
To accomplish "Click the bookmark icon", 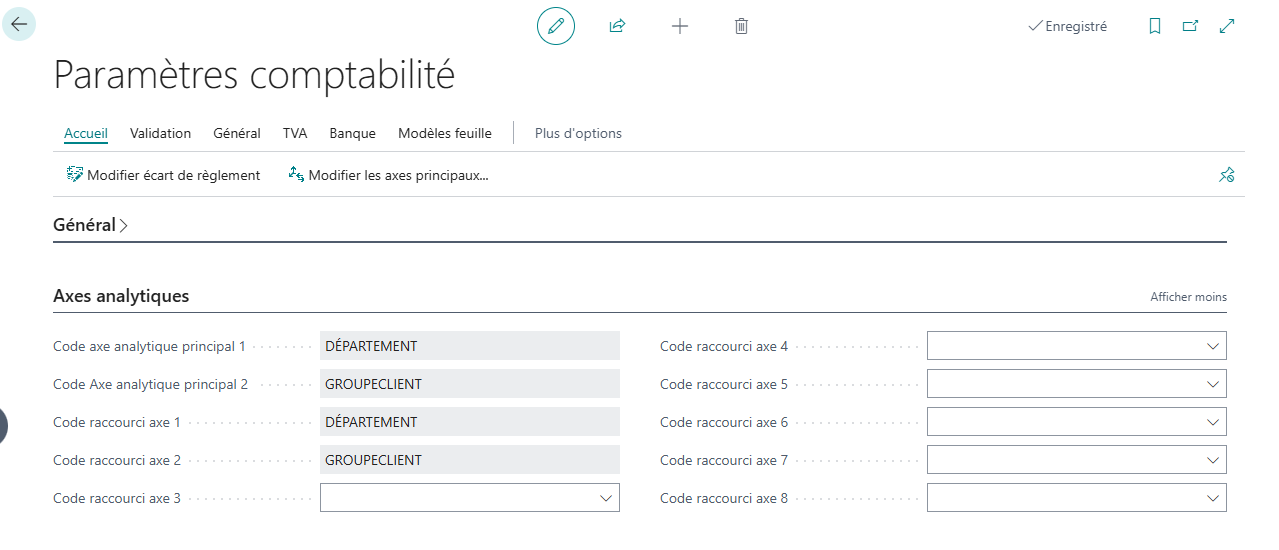I will coord(1155,27).
